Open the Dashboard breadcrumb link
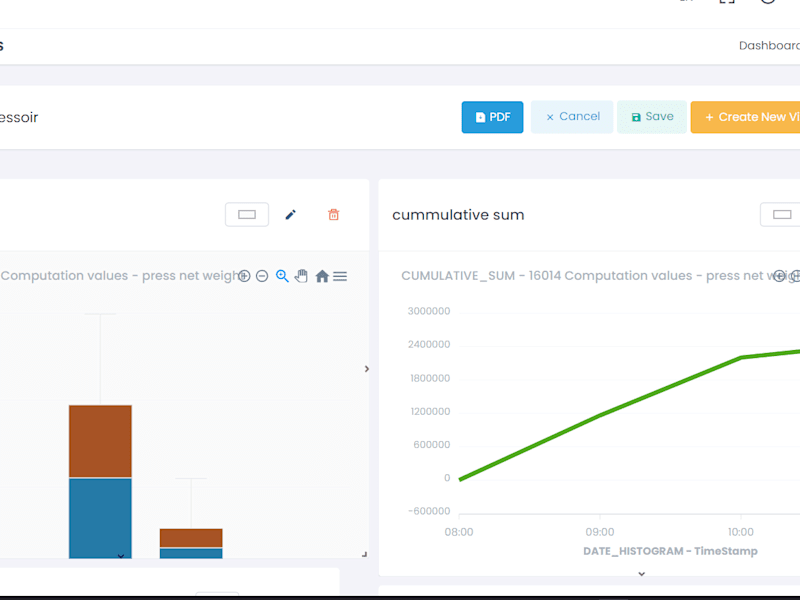Screen dimensions: 800x600 [x=769, y=45]
